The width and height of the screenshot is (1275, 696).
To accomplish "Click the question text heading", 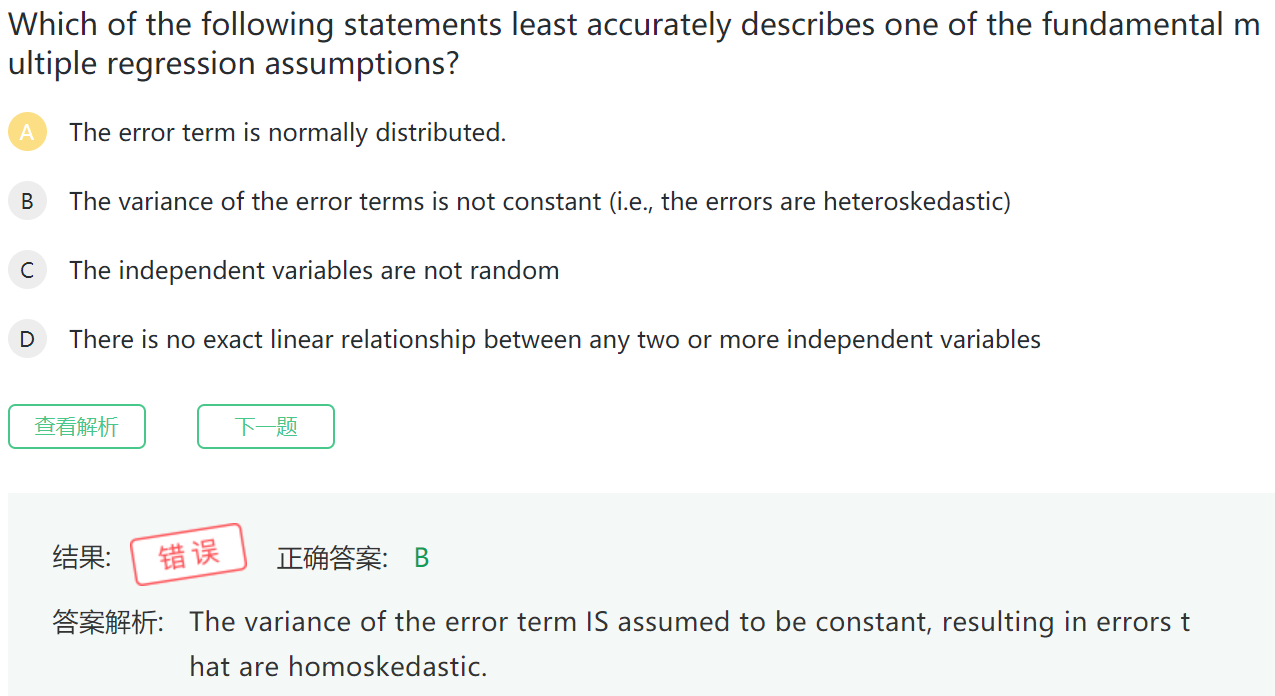I will [x=634, y=44].
